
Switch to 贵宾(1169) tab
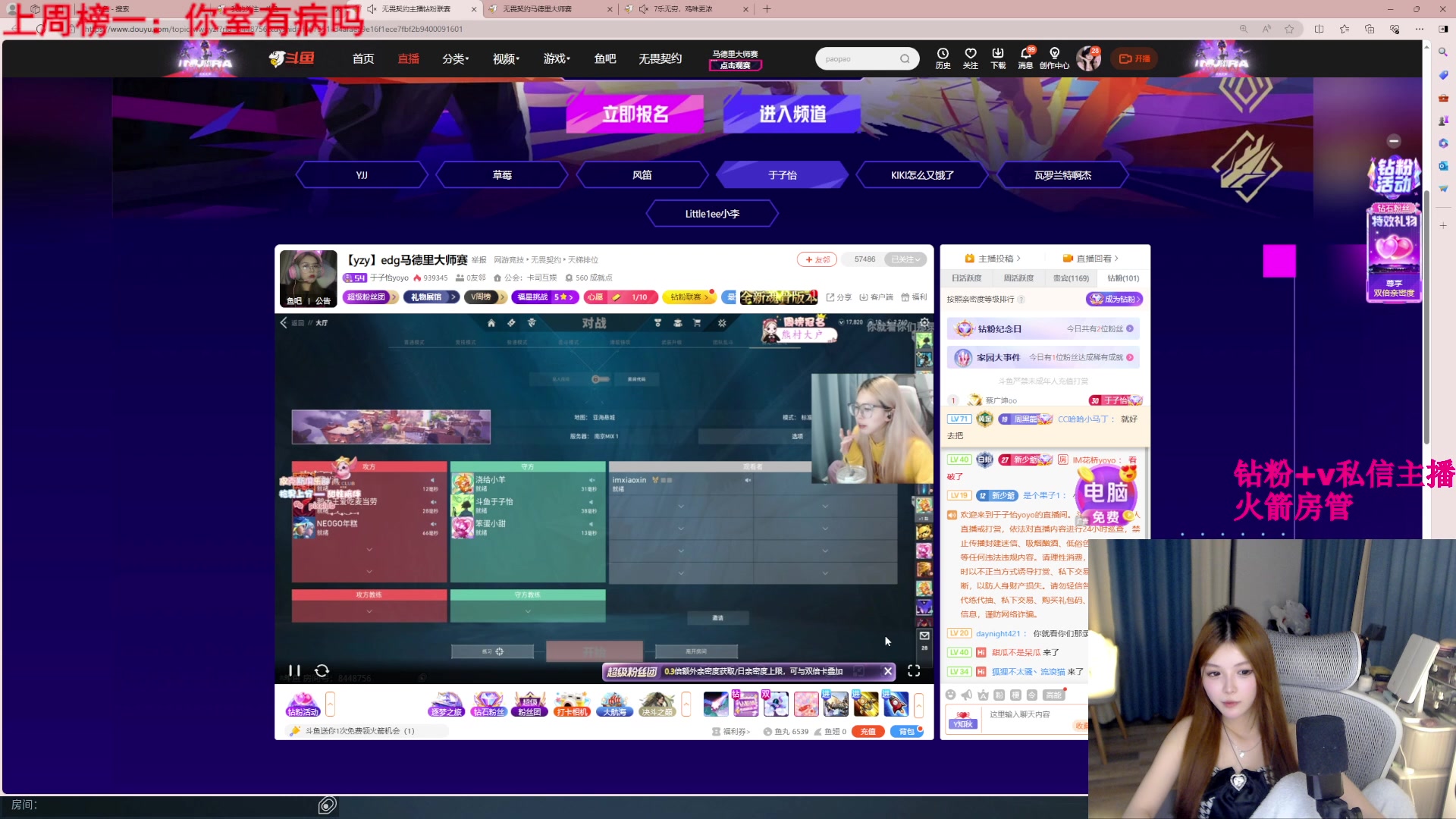[1071, 278]
